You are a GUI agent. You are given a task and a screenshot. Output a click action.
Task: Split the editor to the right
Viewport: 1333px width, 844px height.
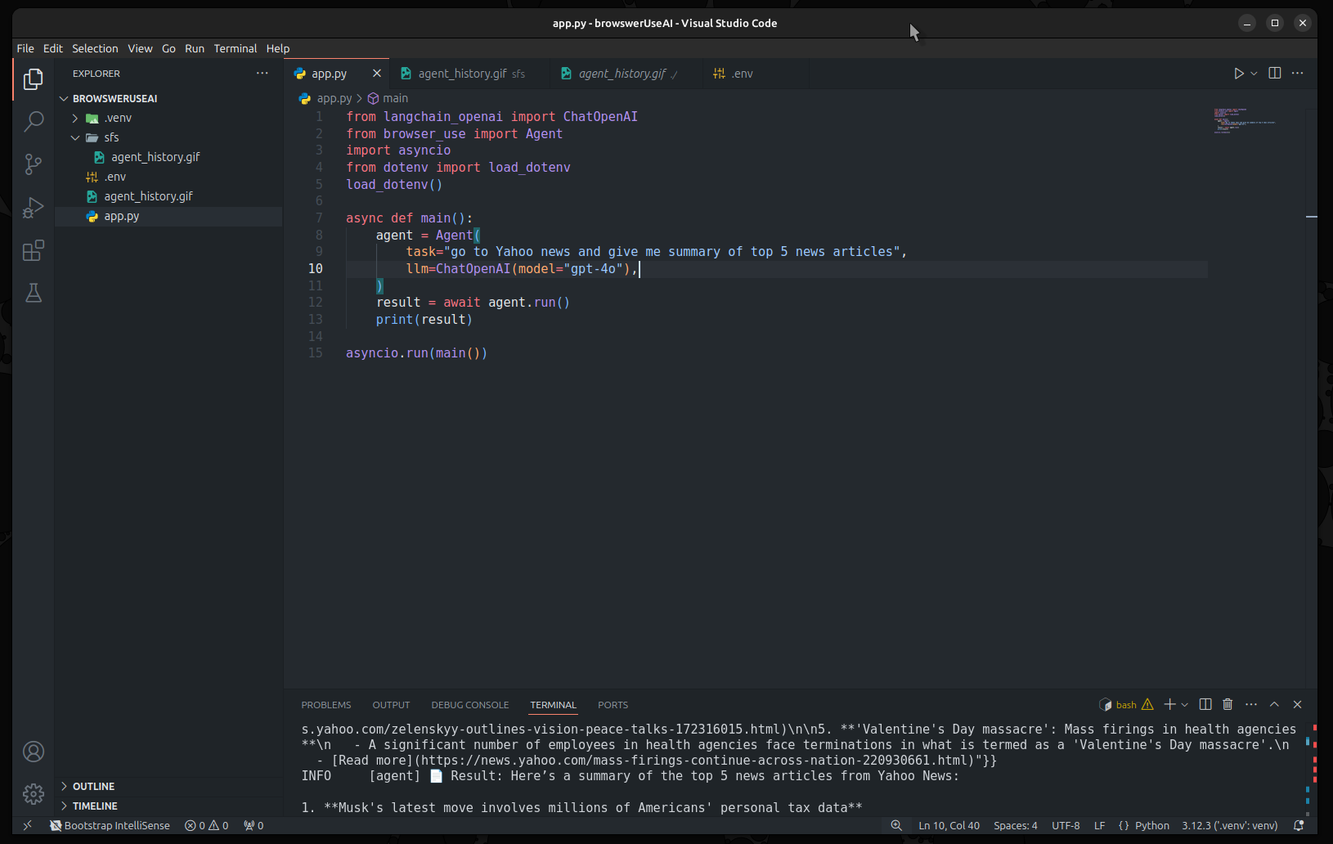click(x=1274, y=73)
